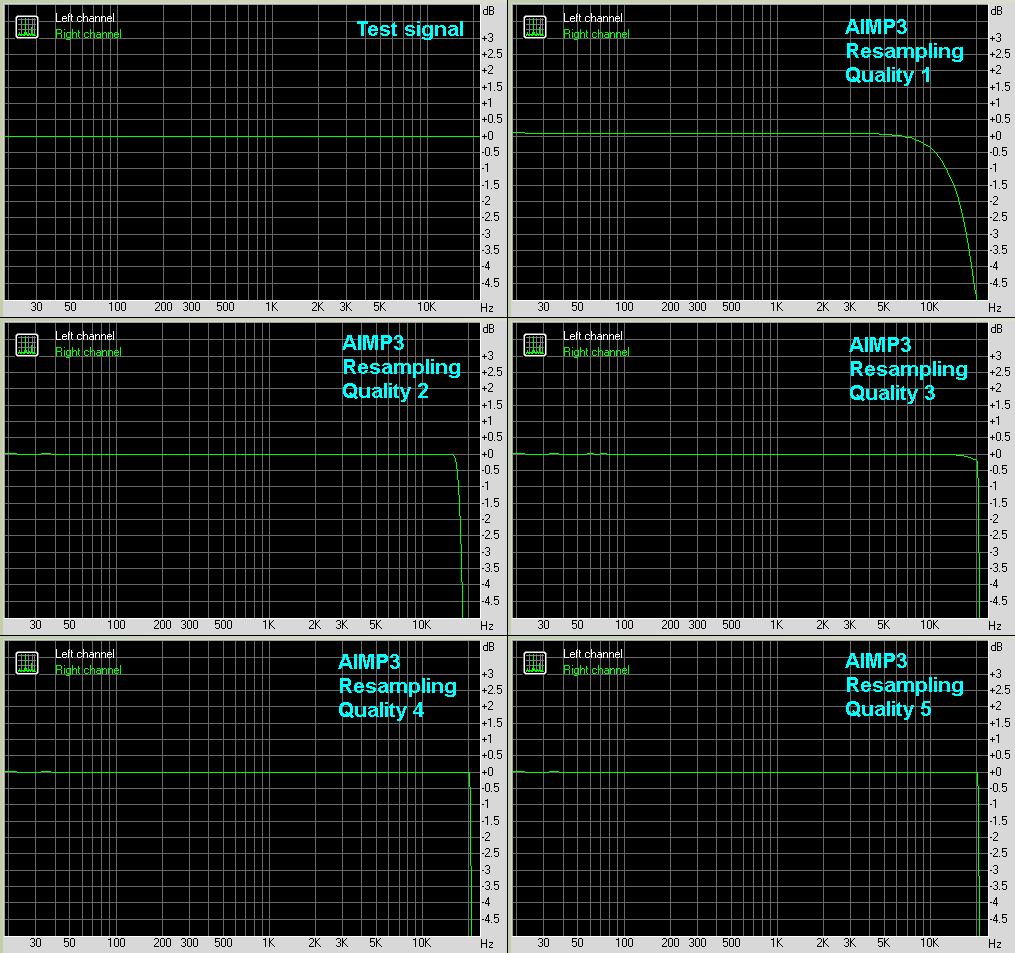Click the "AIMP3 Resampling Quality 4" title
Image resolution: width=1015 pixels, height=953 pixels.
397,686
